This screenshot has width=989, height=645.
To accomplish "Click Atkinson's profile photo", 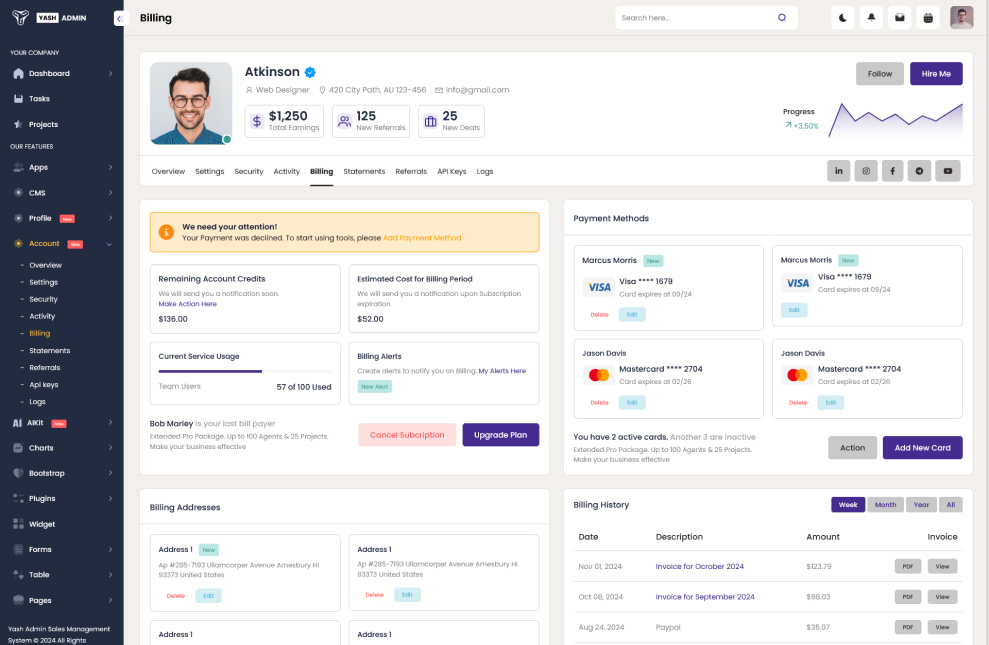I will [191, 103].
